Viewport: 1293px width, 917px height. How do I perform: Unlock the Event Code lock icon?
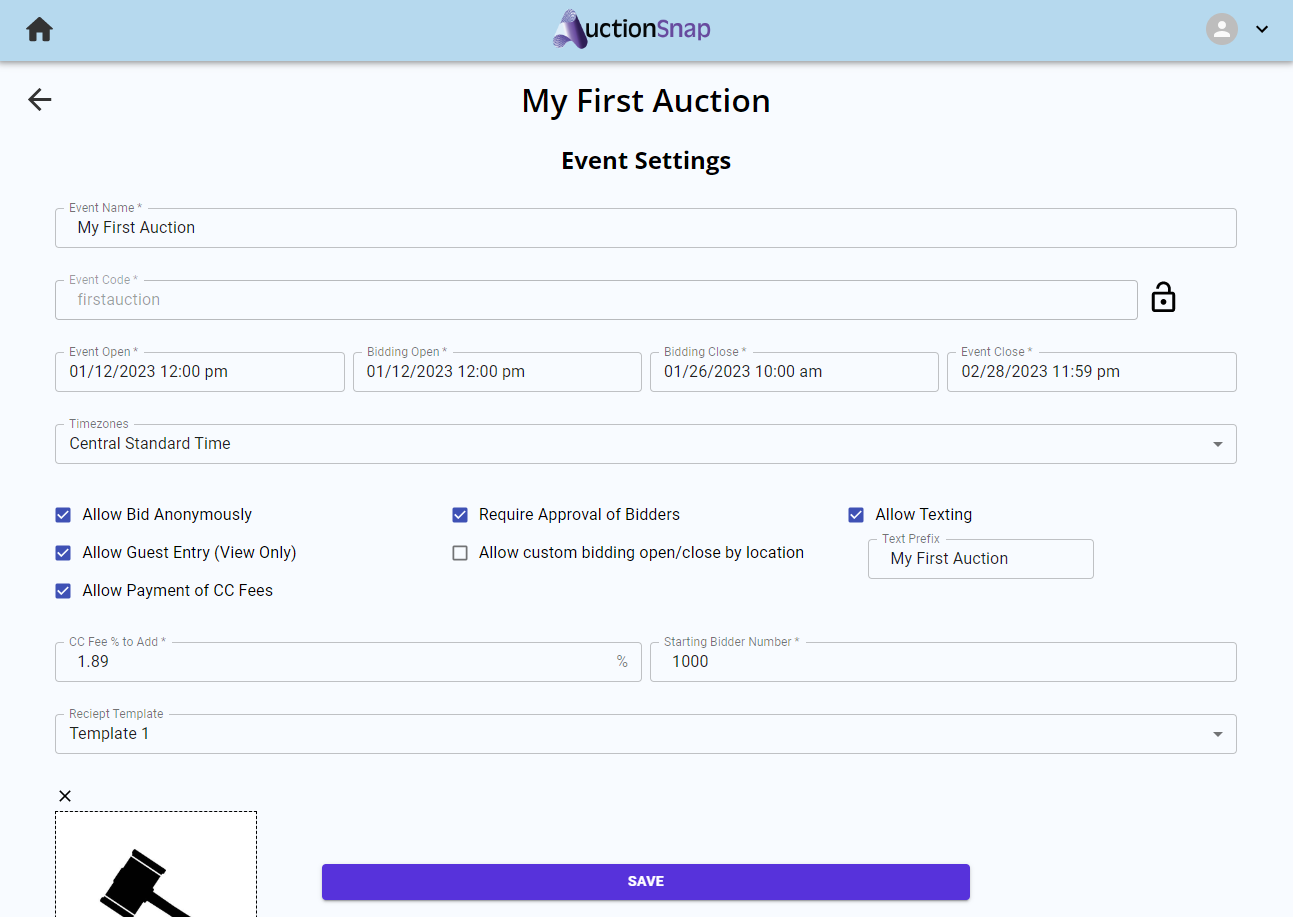[1163, 298]
